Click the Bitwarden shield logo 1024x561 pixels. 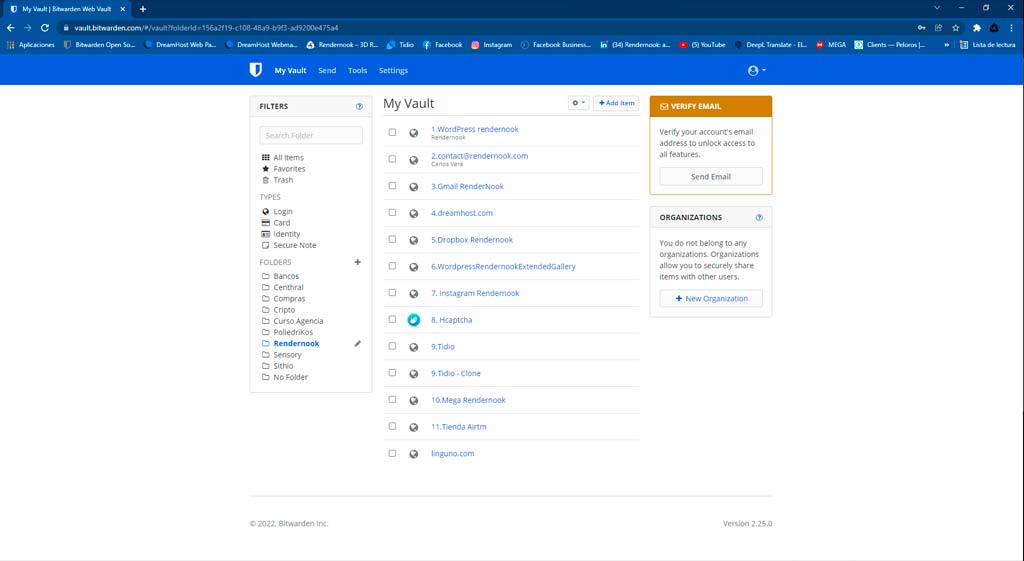256,70
